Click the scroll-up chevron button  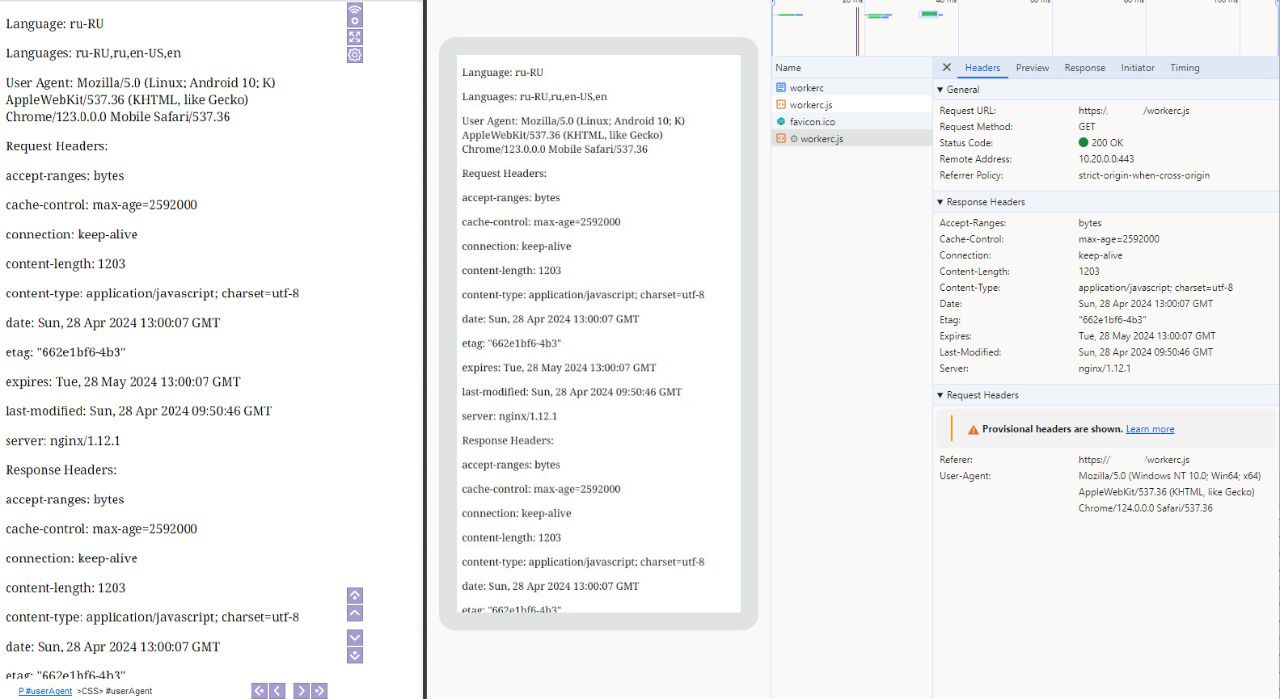pyautogui.click(x=354, y=613)
